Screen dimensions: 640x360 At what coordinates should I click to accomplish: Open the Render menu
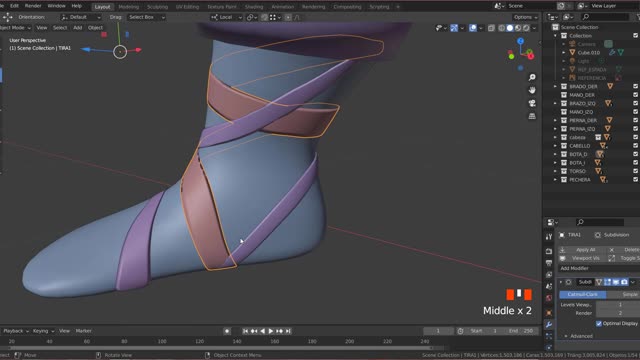tap(33, 6)
